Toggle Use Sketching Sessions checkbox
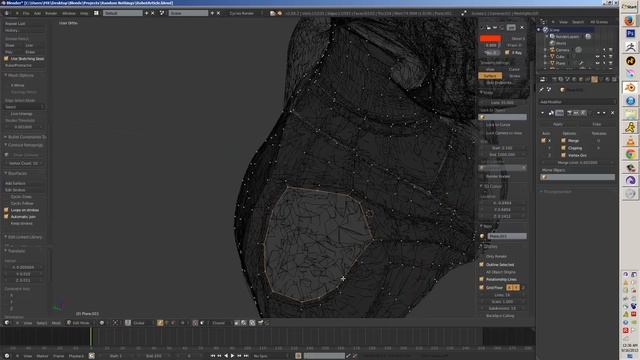Screen dimensions: 640x360 point(6,59)
